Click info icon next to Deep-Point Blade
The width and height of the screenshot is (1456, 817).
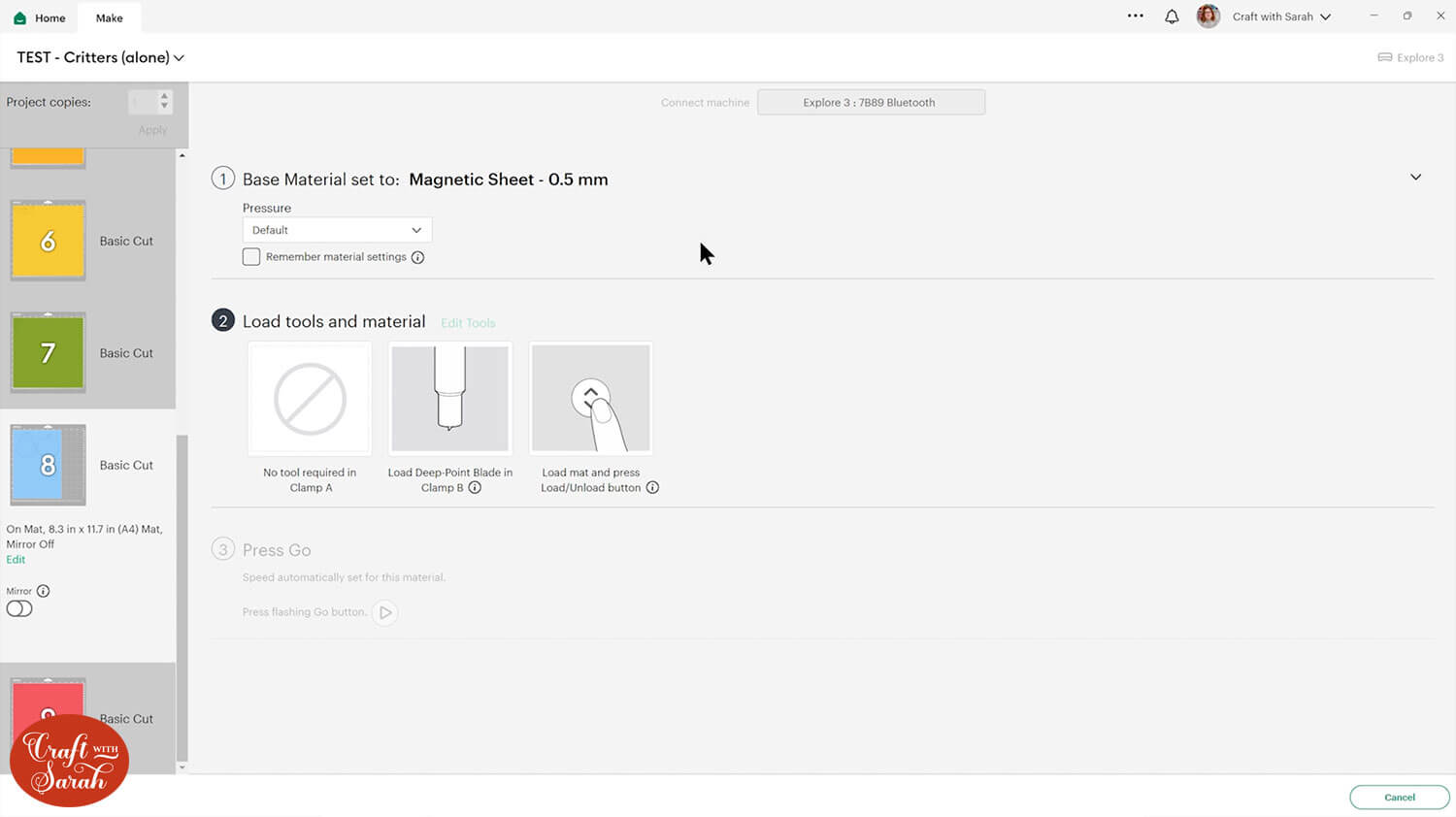[475, 488]
